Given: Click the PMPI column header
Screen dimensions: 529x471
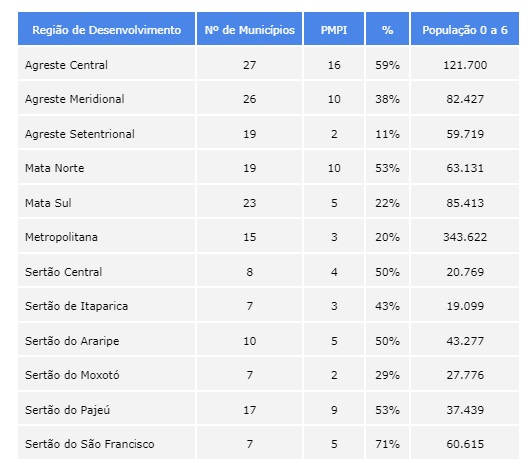Looking at the screenshot, I should click(x=334, y=30).
